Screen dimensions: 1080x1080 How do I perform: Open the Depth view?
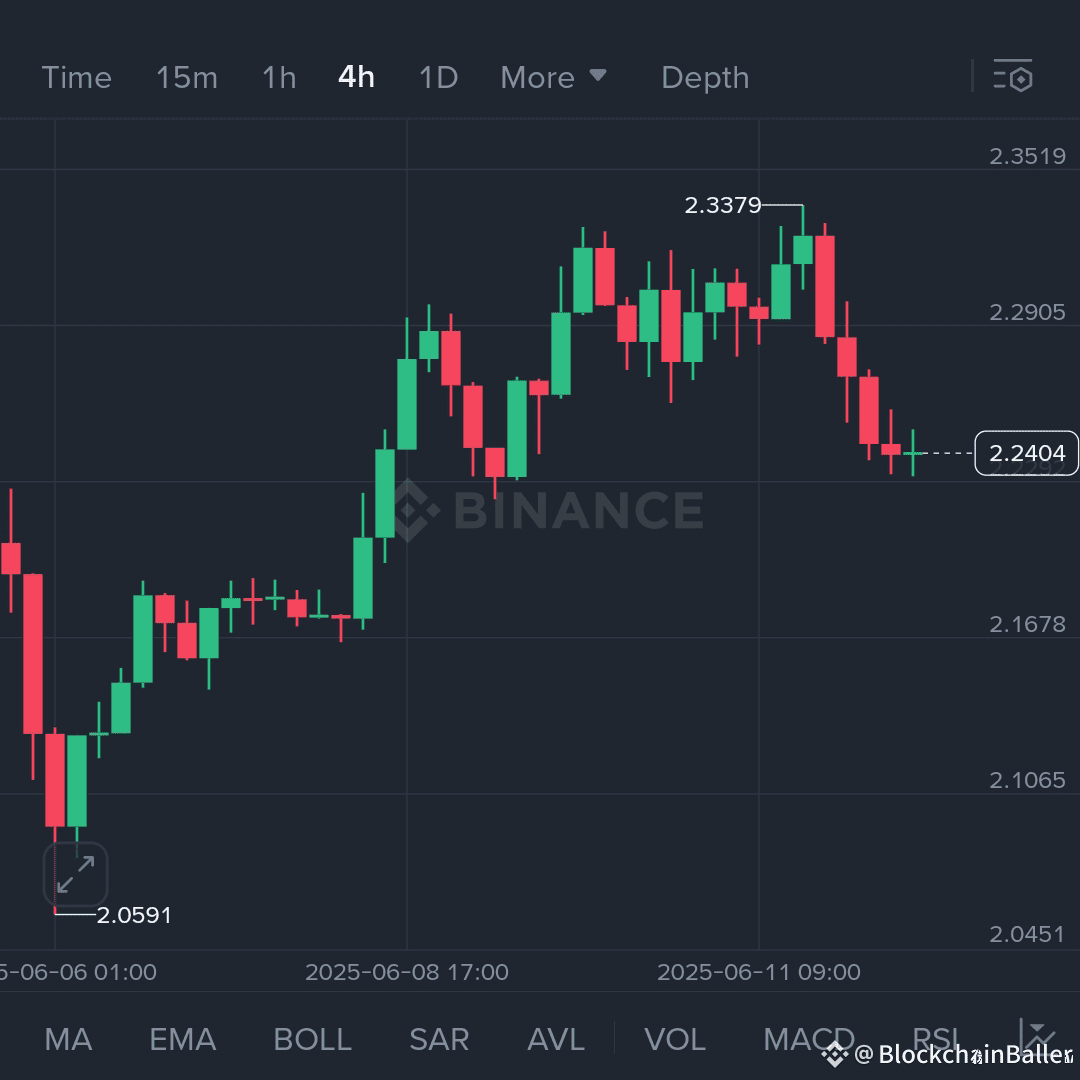point(704,77)
